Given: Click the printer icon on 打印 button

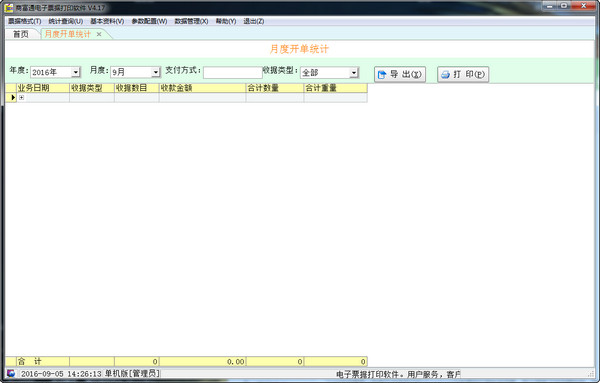Looking at the screenshot, I should [x=445, y=75].
